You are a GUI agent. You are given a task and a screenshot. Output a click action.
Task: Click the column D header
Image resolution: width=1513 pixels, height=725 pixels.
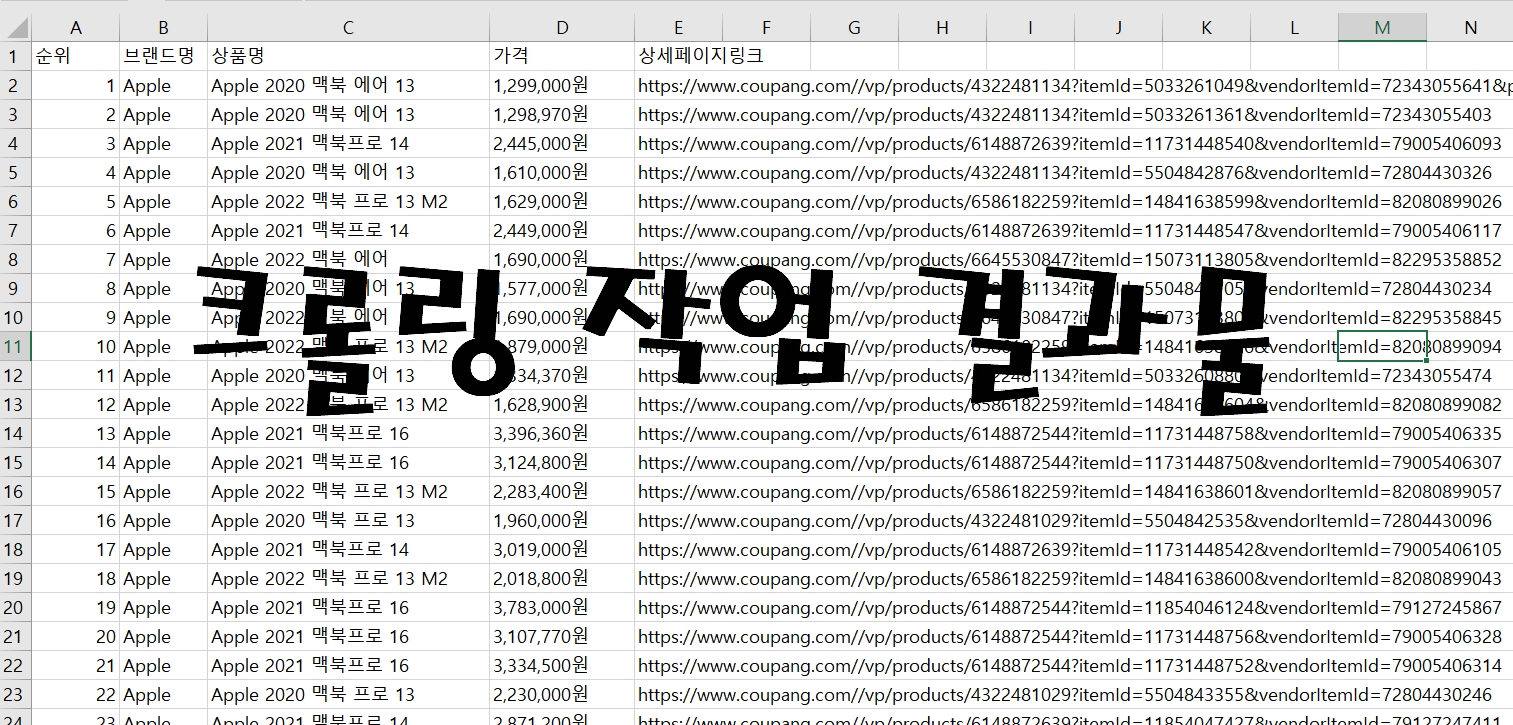click(562, 28)
